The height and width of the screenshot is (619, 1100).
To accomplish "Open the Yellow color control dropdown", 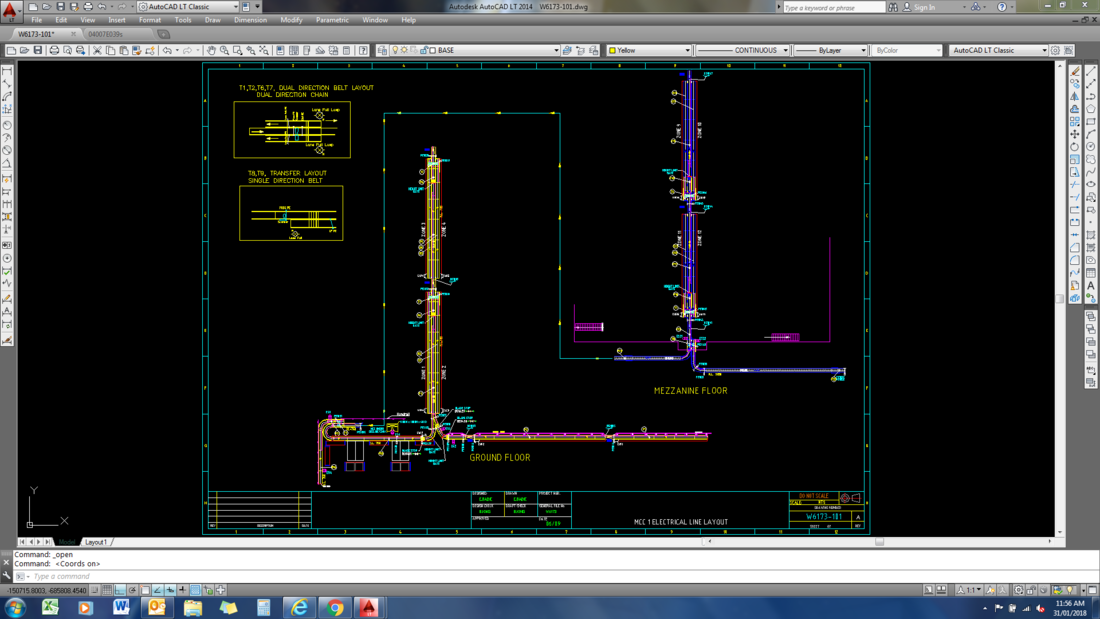I will click(687, 51).
